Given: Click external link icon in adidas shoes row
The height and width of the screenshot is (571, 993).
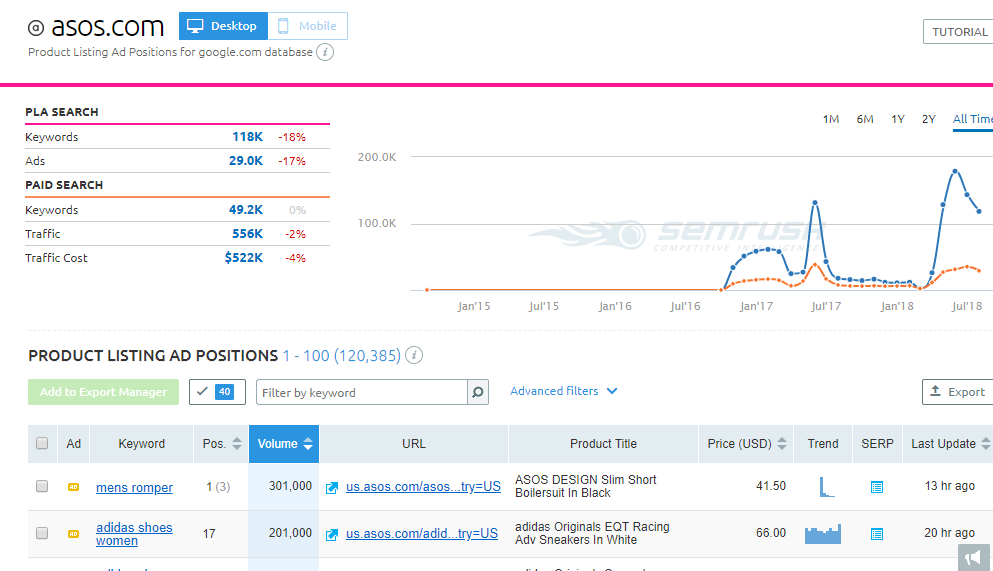Looking at the screenshot, I should (x=332, y=535).
